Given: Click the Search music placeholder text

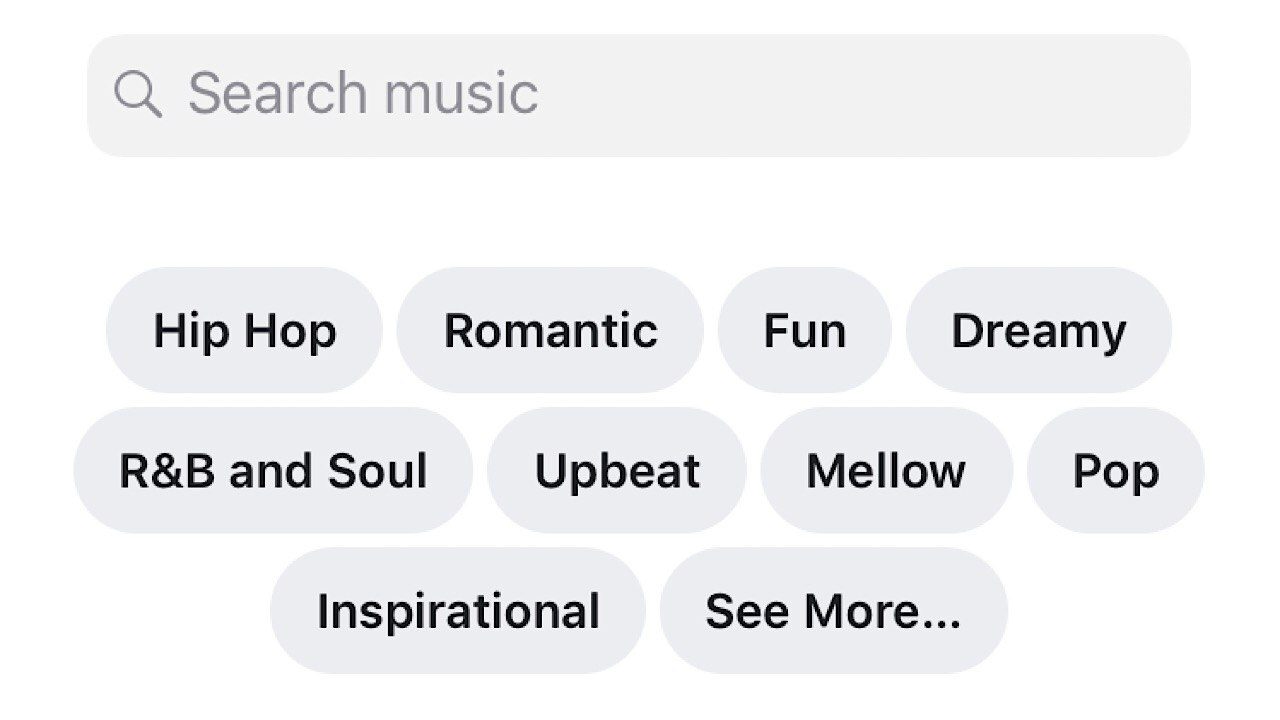Looking at the screenshot, I should pyautogui.click(x=363, y=94).
